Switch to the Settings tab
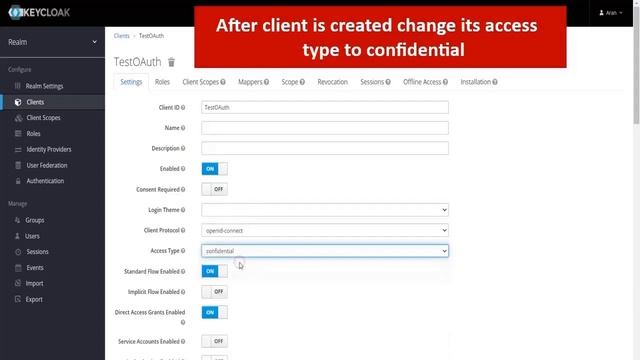 pos(131,82)
